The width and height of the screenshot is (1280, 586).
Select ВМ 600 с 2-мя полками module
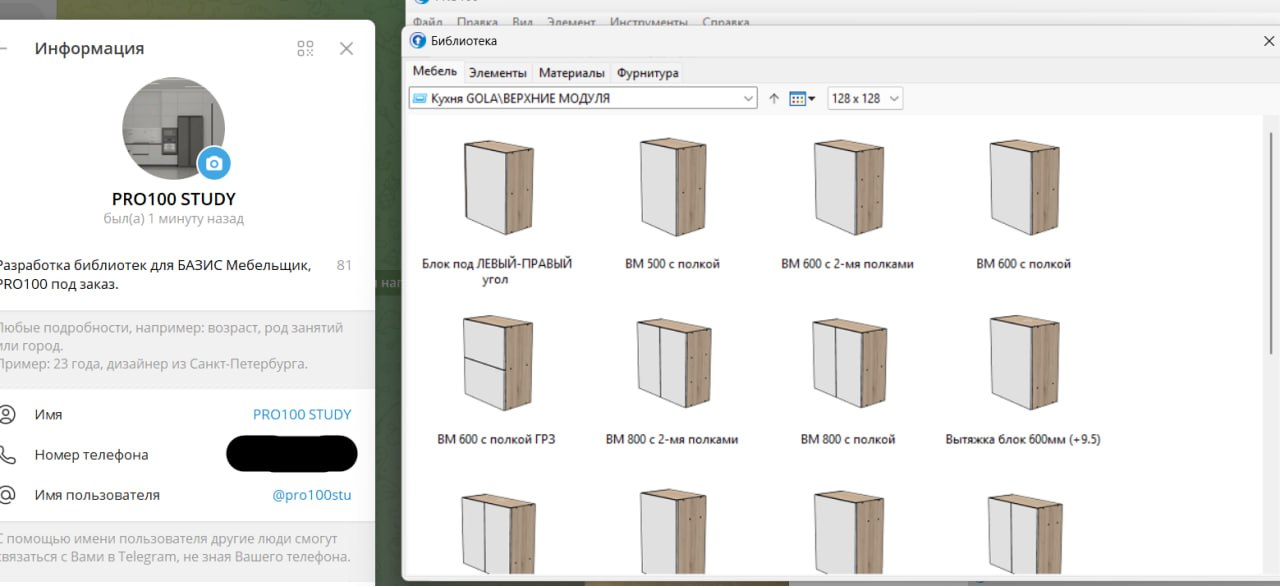click(x=847, y=205)
